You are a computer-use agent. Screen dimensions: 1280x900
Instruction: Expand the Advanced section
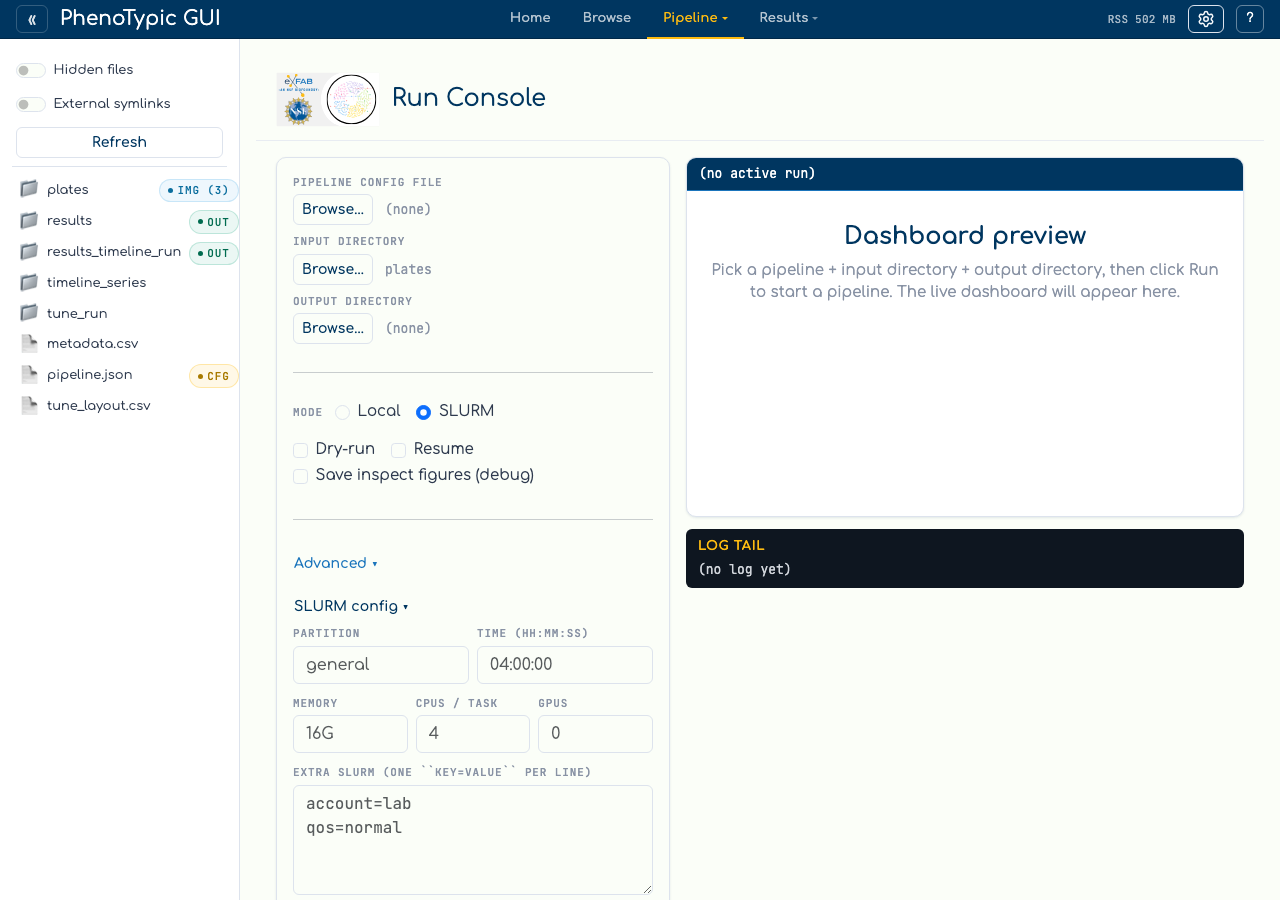click(x=336, y=563)
